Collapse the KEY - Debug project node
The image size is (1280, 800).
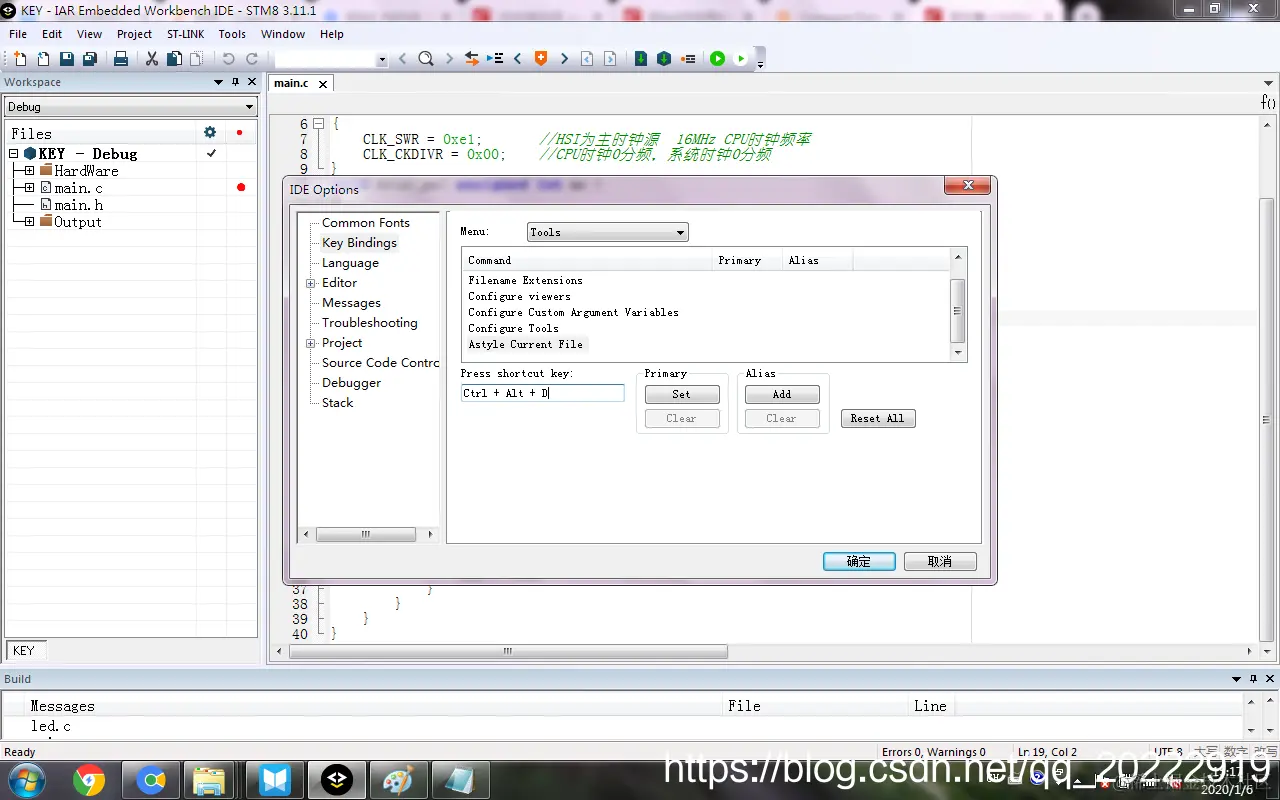[x=14, y=154]
